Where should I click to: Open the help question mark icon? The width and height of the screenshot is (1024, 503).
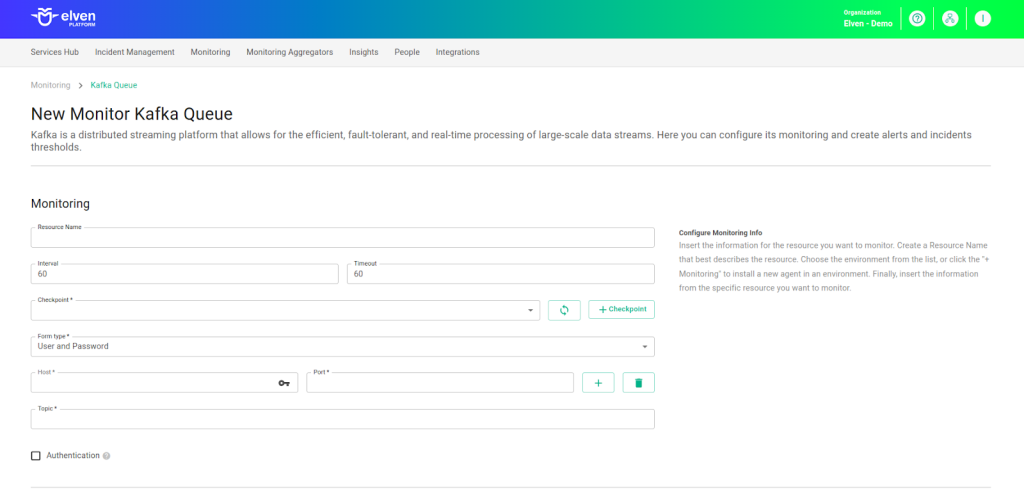pos(917,19)
